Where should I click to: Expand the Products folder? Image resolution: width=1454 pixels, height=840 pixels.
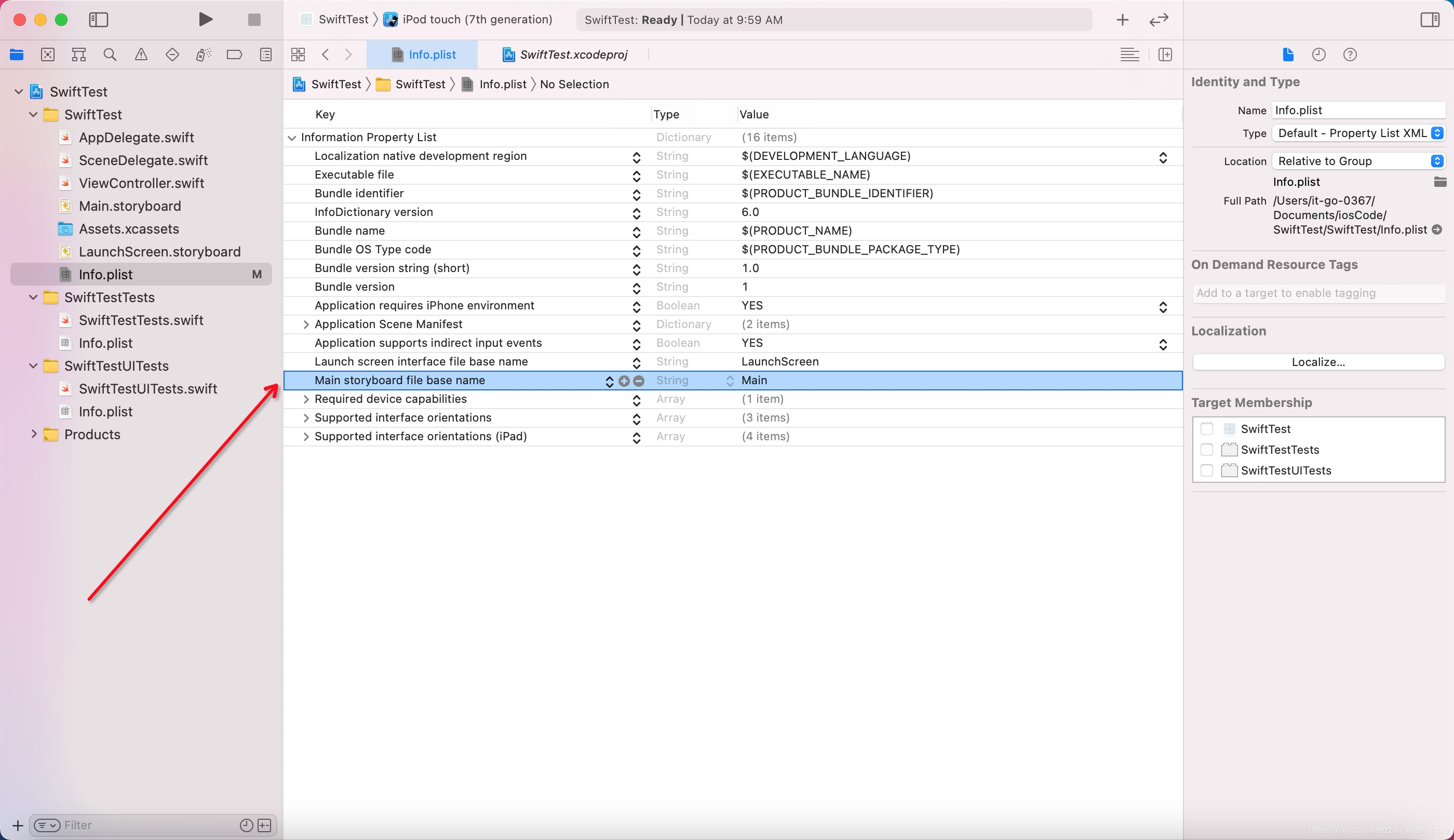pos(33,434)
